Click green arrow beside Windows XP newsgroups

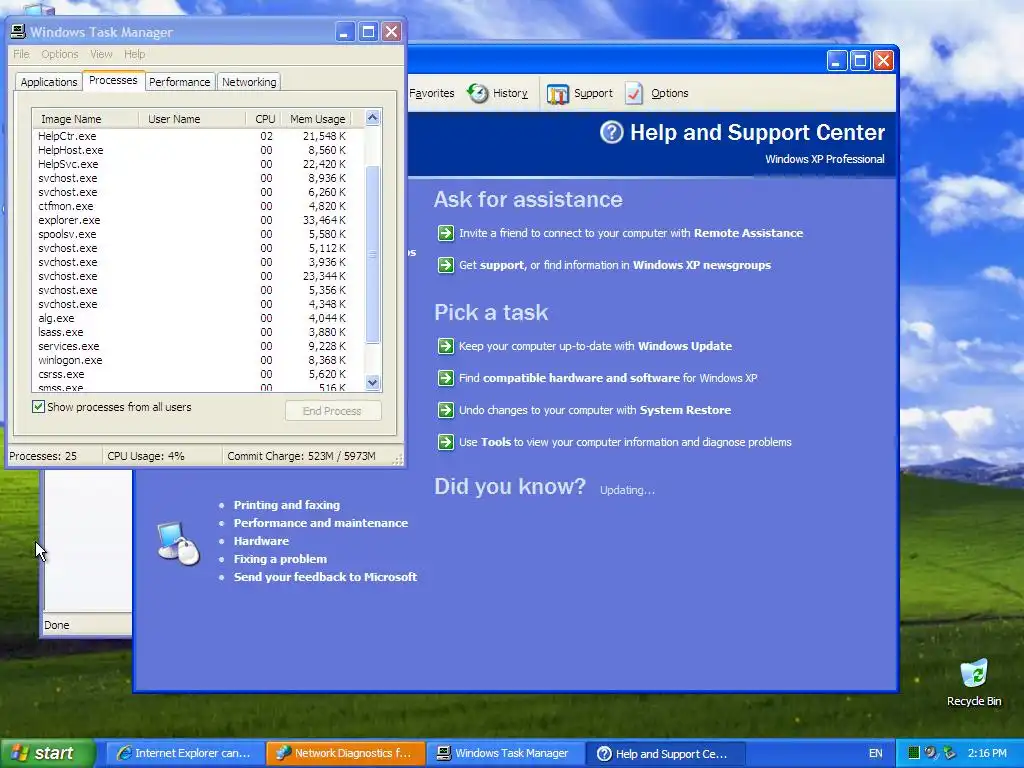point(445,265)
